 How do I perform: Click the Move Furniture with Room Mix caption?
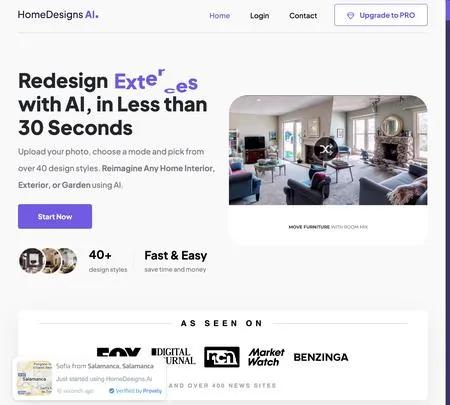328,227
